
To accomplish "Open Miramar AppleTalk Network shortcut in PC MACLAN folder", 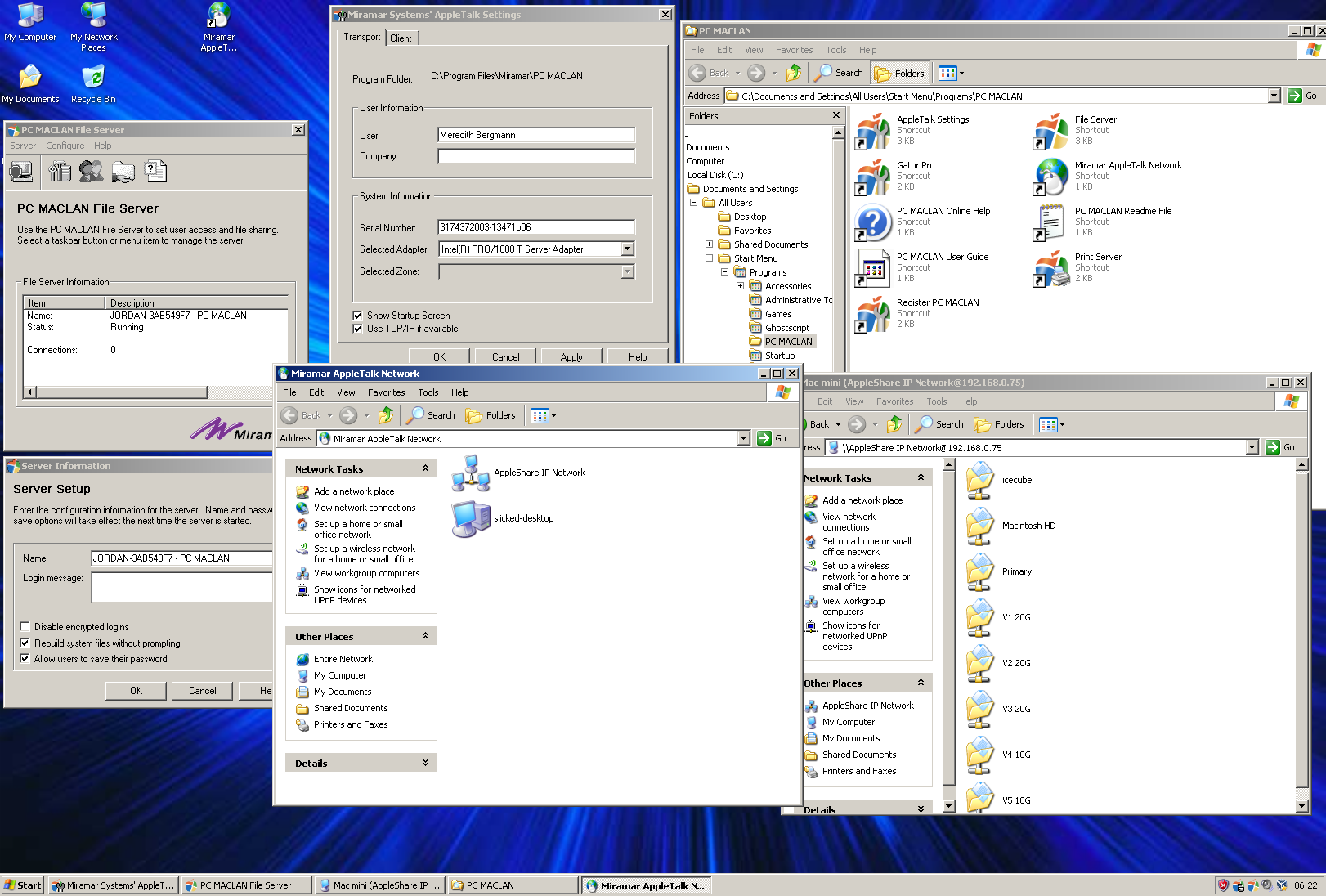I will [x=1050, y=177].
